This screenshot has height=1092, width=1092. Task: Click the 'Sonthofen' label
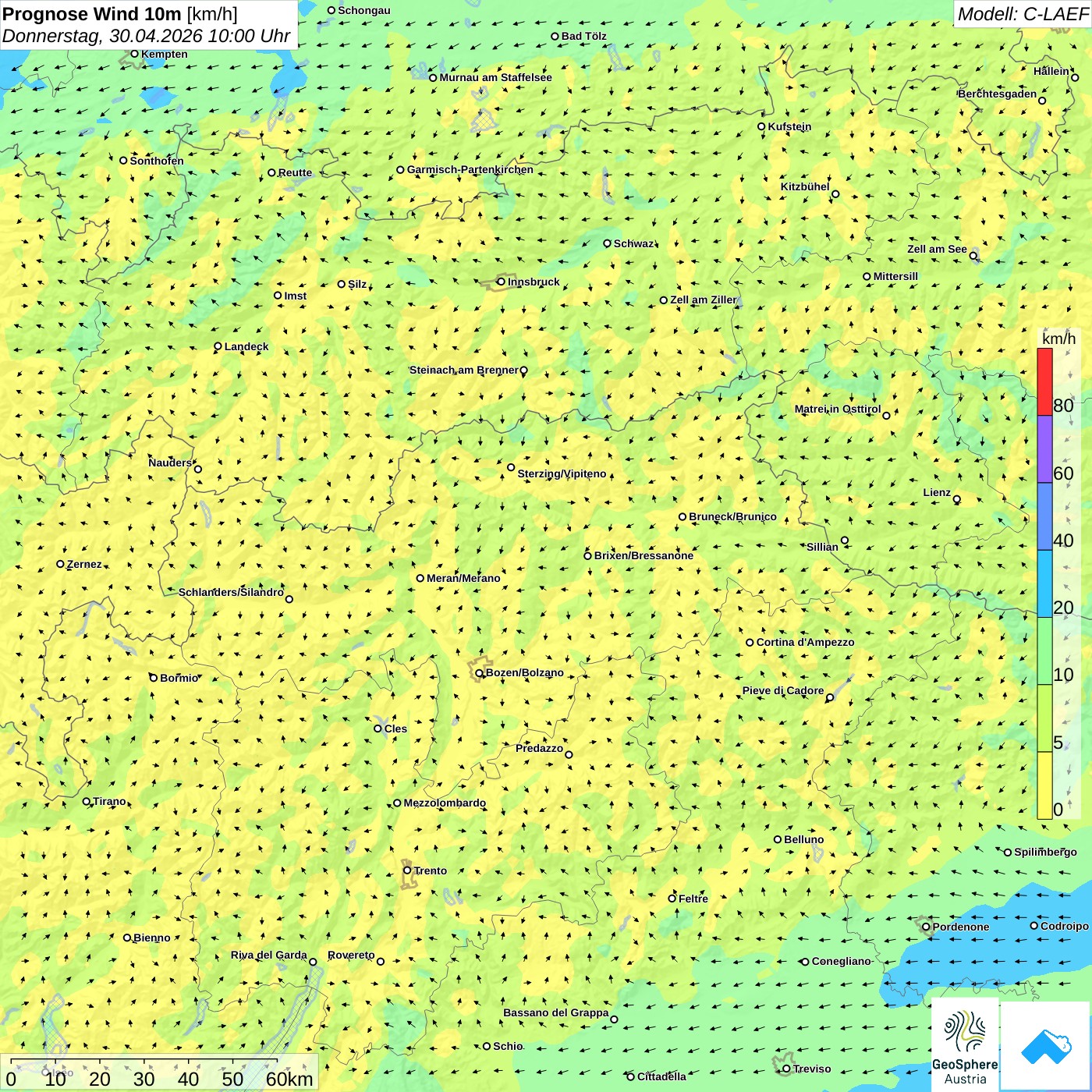157,161
